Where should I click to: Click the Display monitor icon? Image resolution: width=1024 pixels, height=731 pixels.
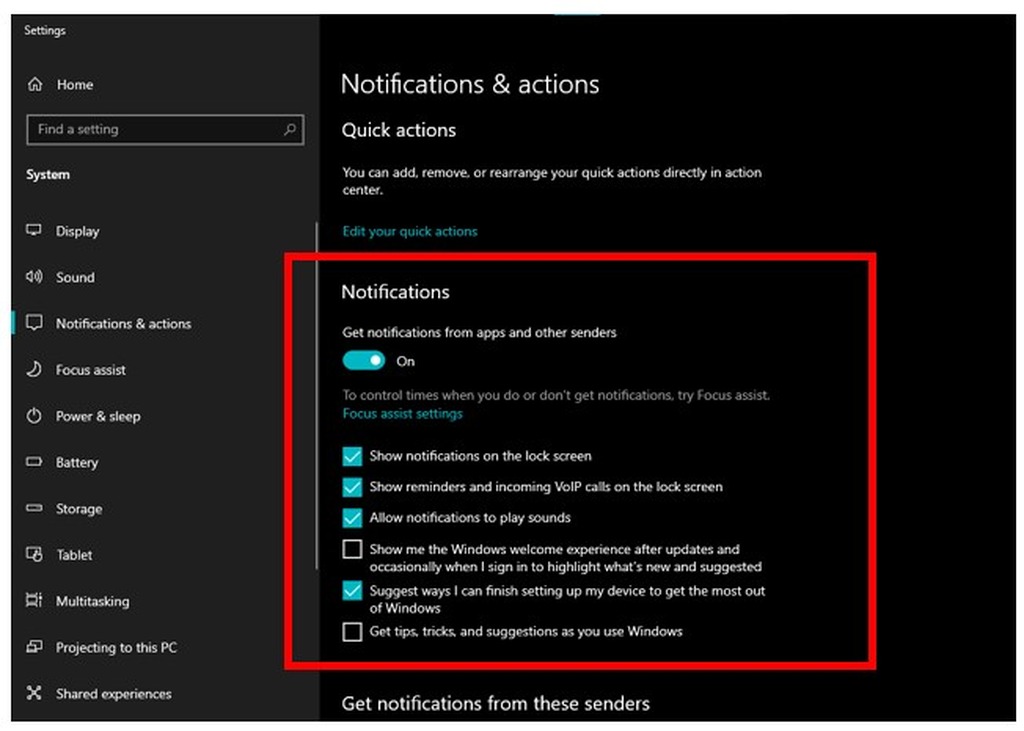click(x=34, y=230)
